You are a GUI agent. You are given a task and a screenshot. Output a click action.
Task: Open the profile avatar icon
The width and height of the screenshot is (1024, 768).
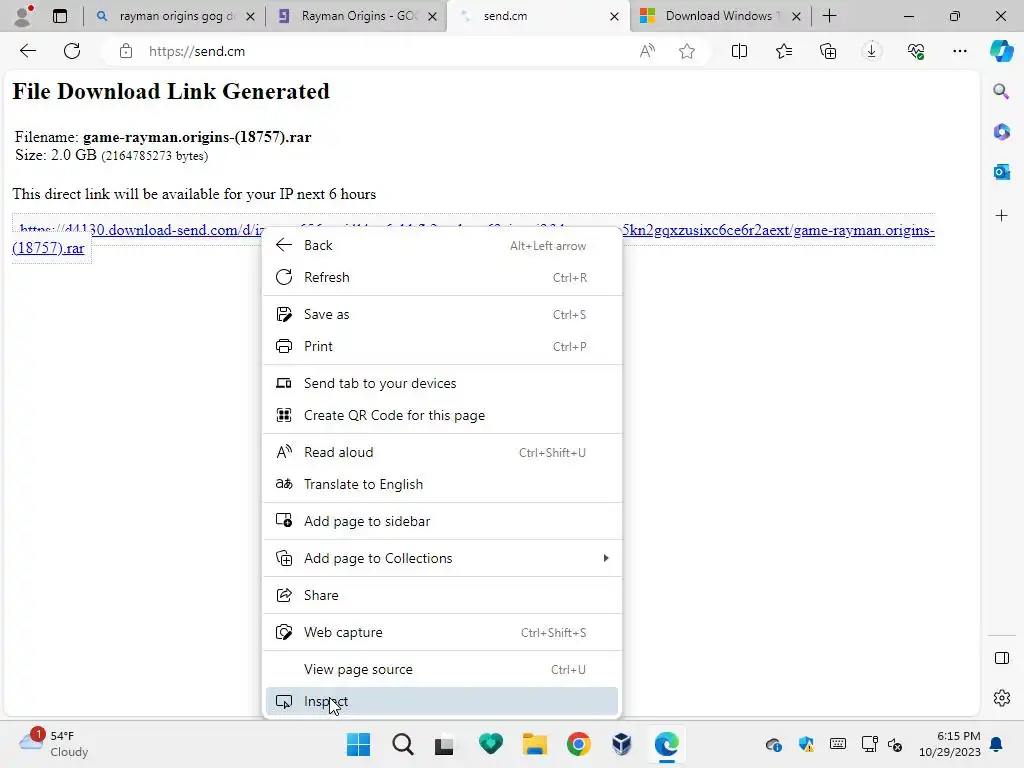pyautogui.click(x=23, y=16)
